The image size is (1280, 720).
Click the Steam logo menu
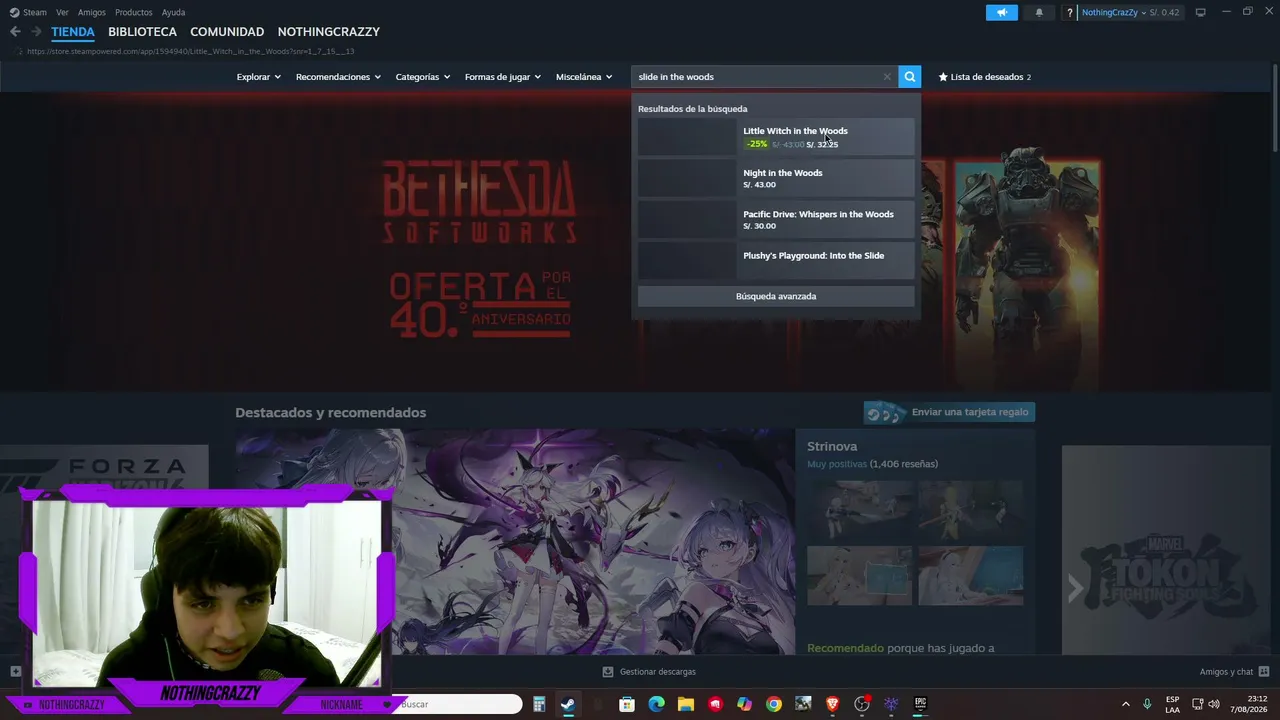point(28,12)
